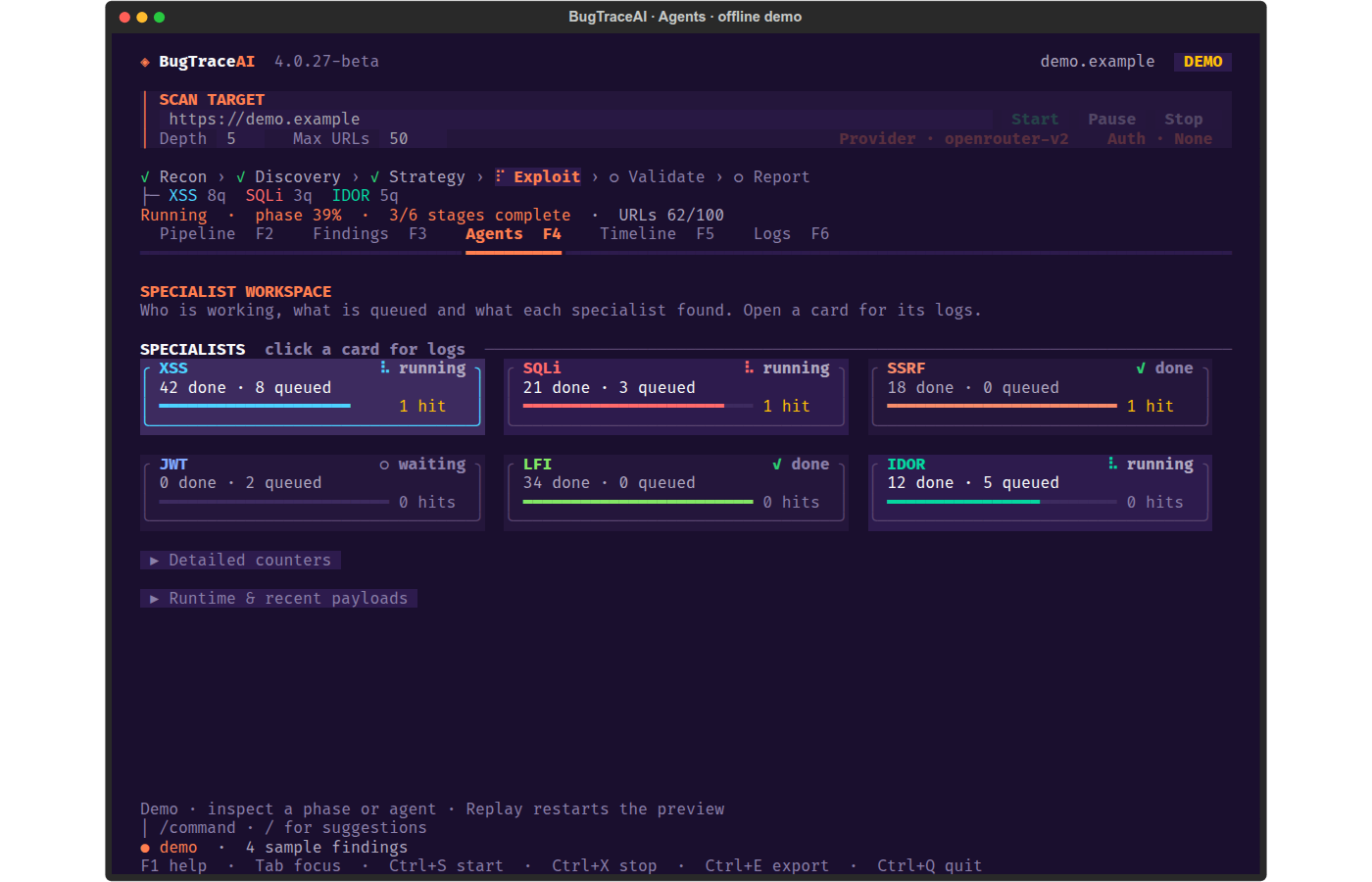Open the Timeline F5 tab
The image size is (1372, 882).
[x=658, y=234]
